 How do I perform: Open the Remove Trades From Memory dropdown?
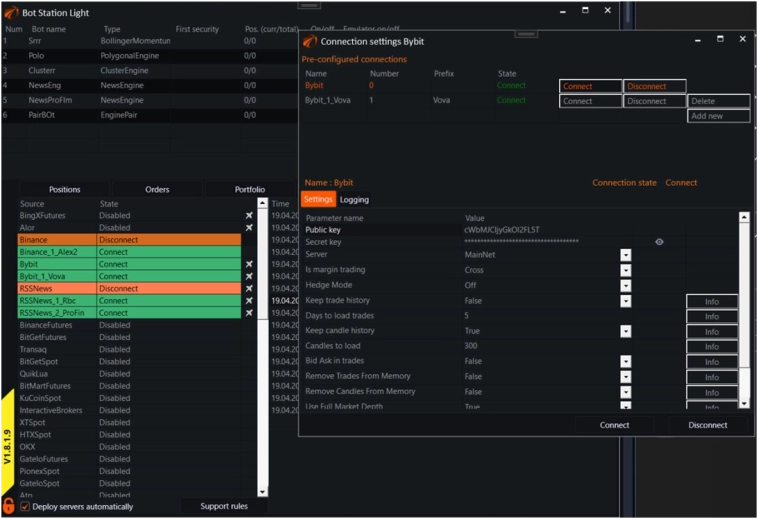[626, 376]
